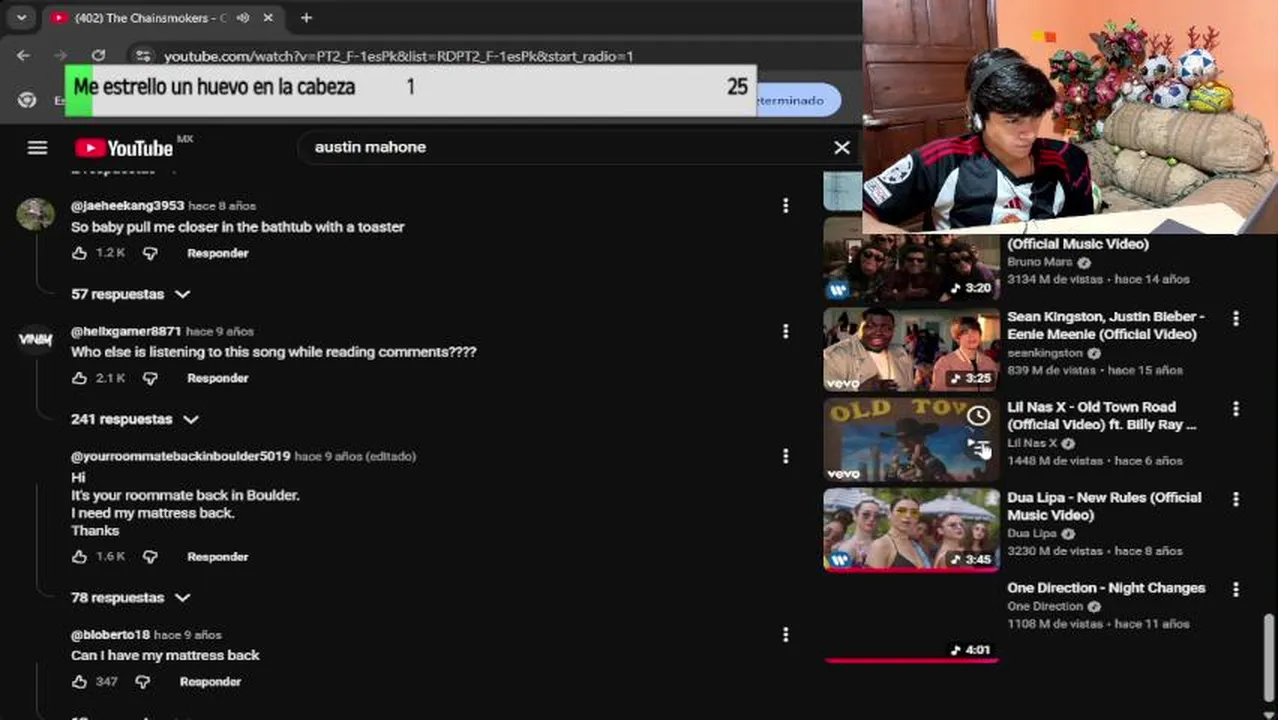Like the comment by @bloberto18
This screenshot has width=1278, height=720.
coord(80,682)
